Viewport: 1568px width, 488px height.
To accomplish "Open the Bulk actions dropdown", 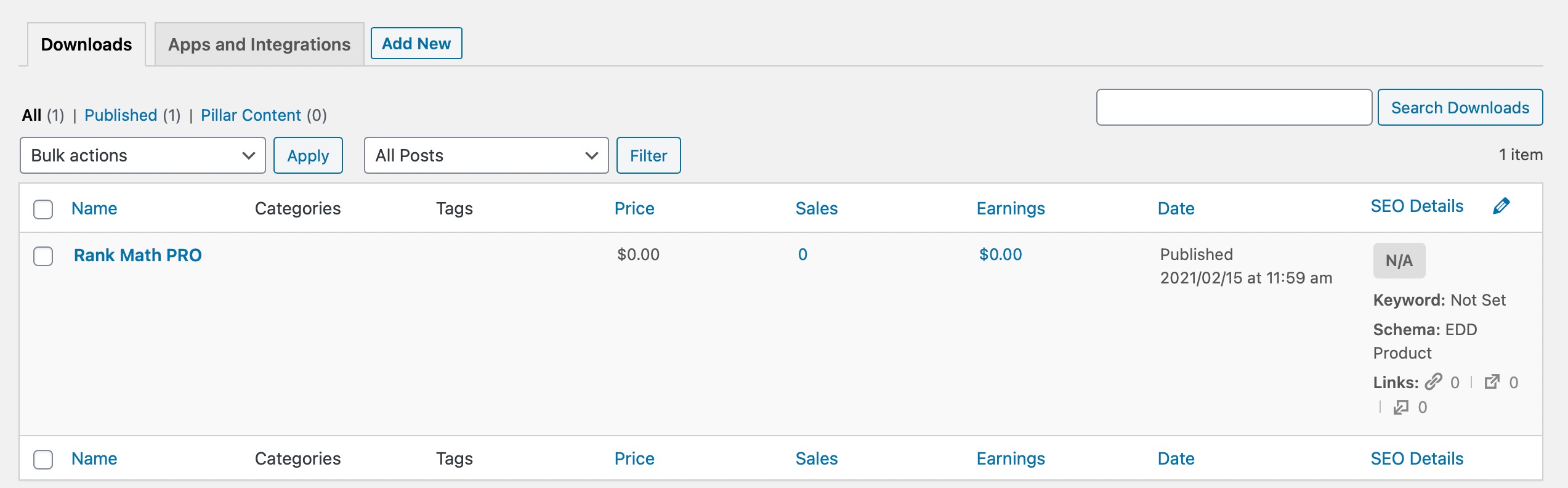I will 143,155.
